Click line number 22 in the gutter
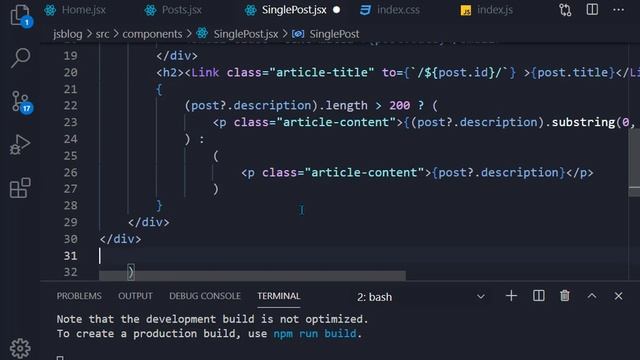 click(x=70, y=105)
